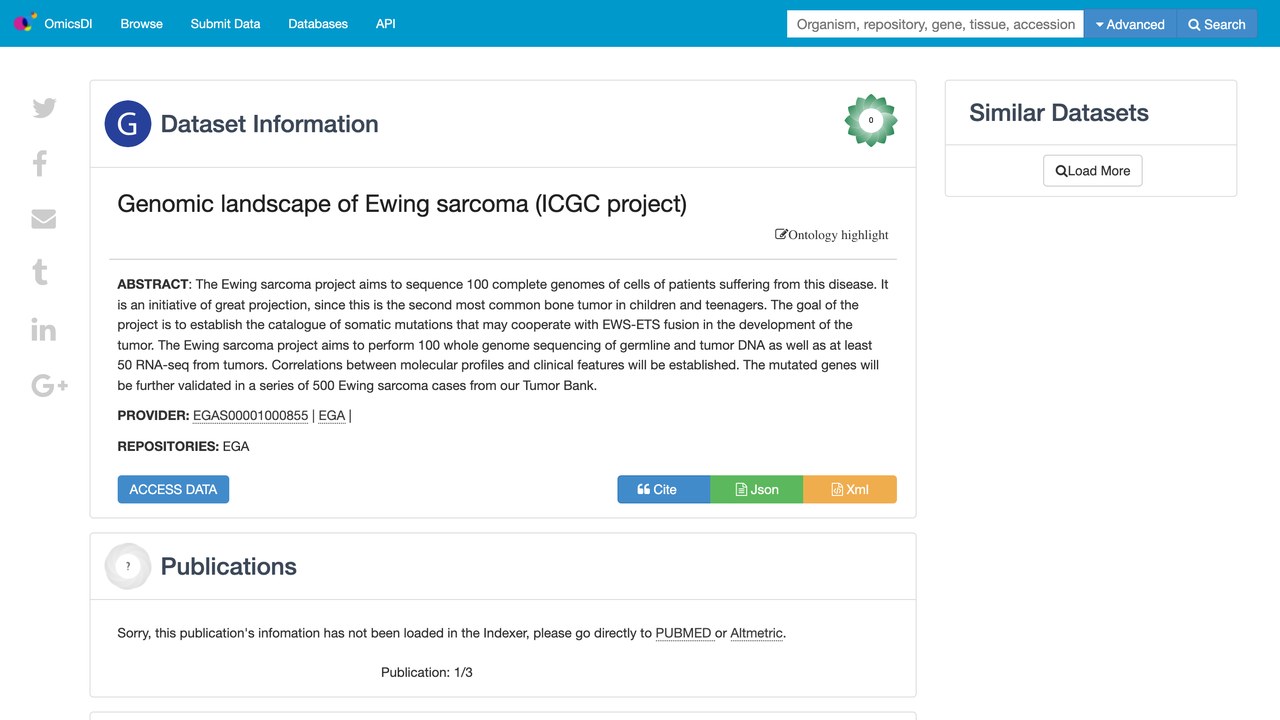
Task: Open the API menu item
Action: [x=385, y=23]
